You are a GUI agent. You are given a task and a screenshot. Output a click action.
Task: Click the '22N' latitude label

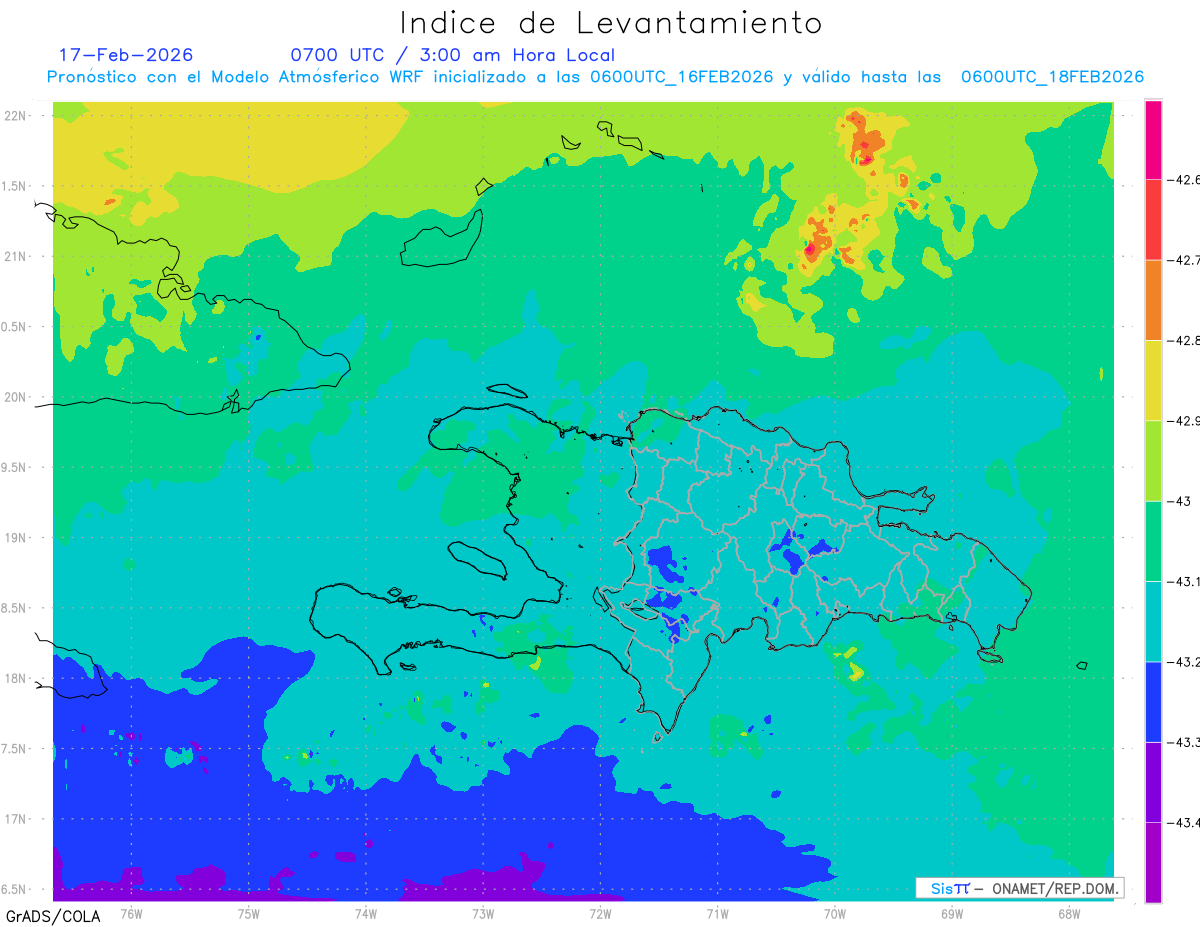tap(16, 115)
